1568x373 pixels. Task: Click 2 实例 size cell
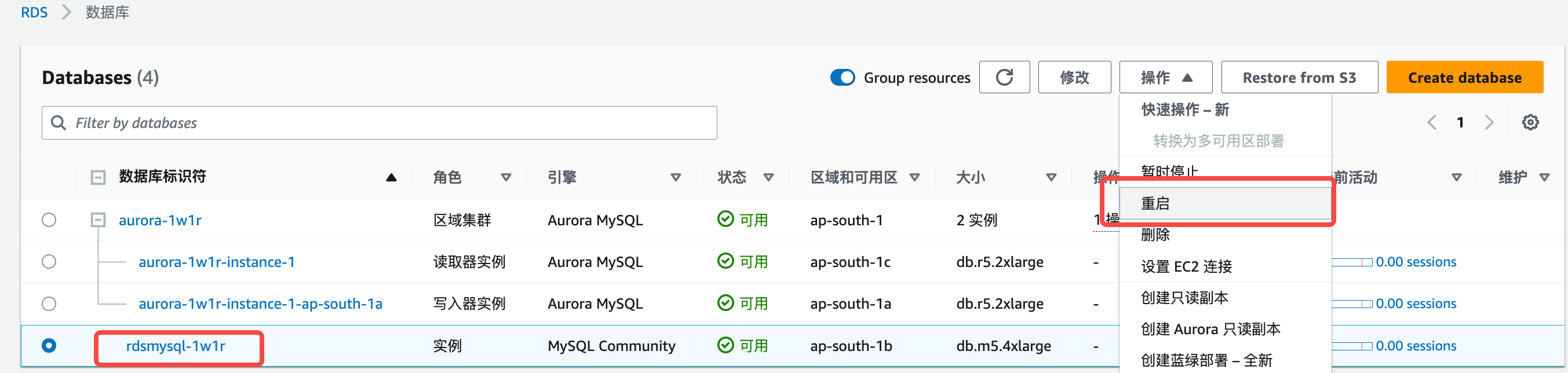click(976, 220)
